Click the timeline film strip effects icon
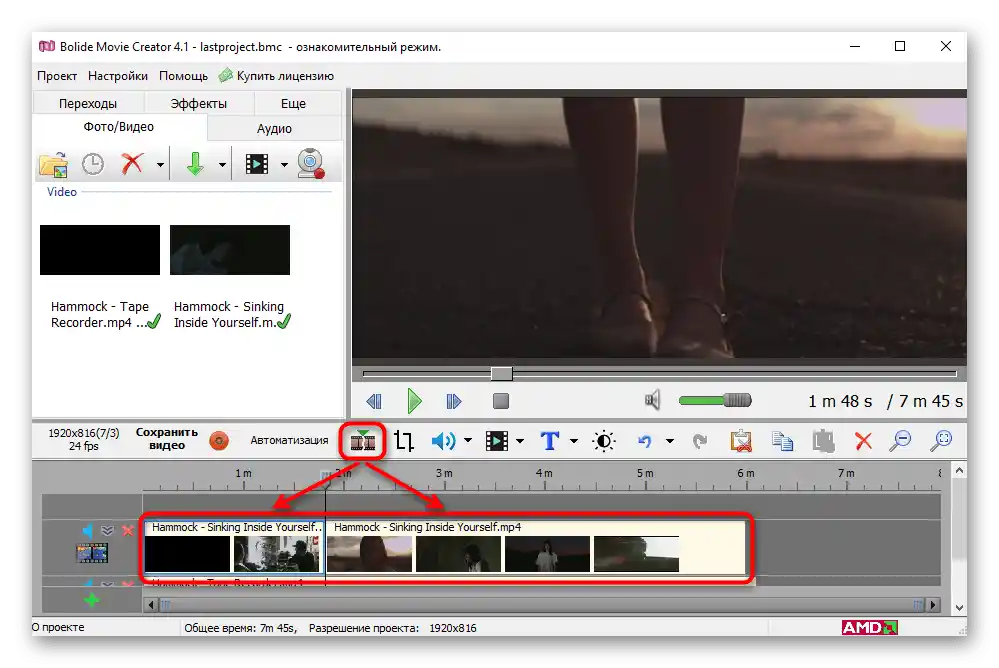The height and width of the screenshot is (668, 999). pos(497,440)
